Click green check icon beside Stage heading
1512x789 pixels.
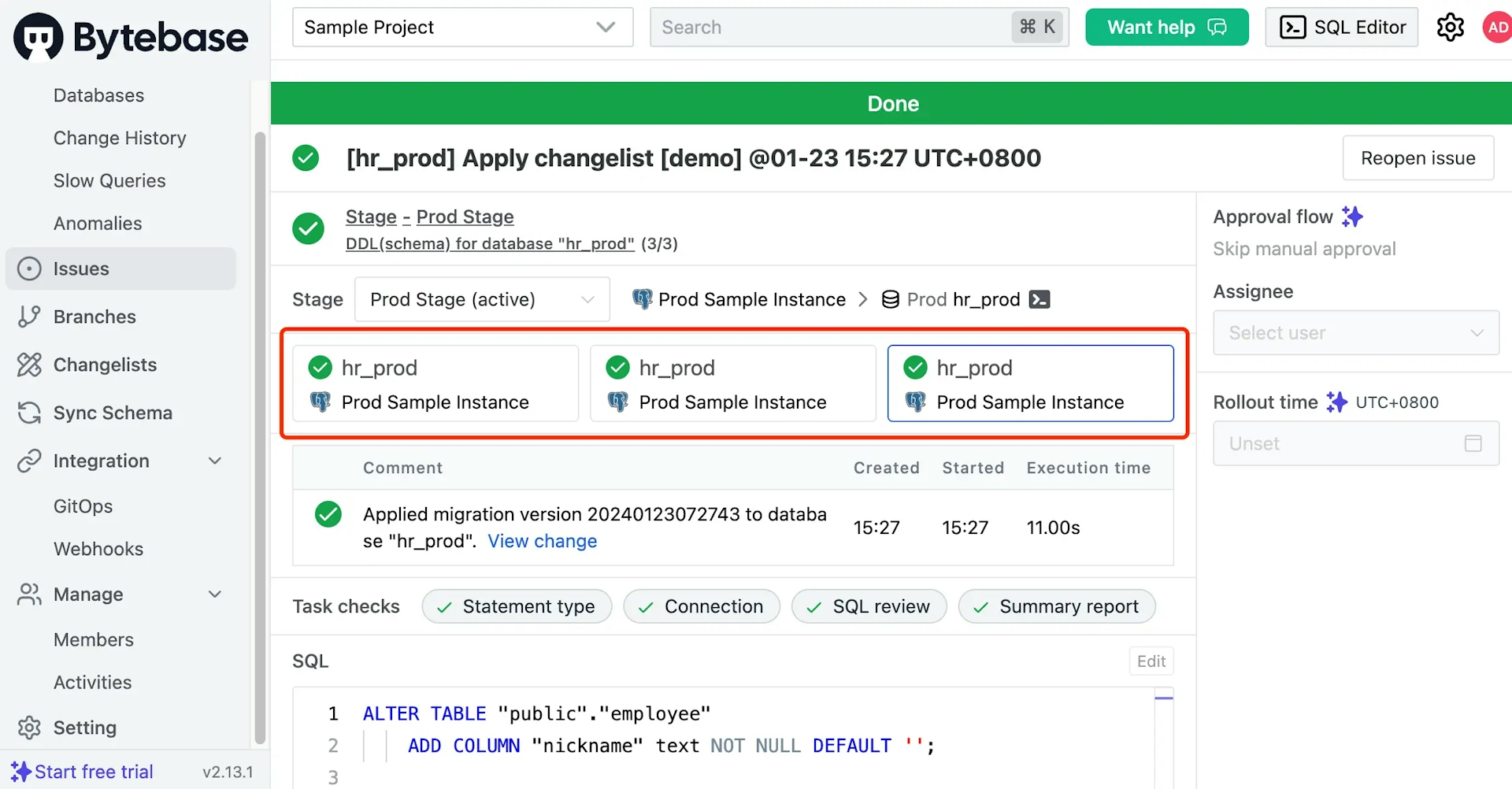pyautogui.click(x=308, y=229)
